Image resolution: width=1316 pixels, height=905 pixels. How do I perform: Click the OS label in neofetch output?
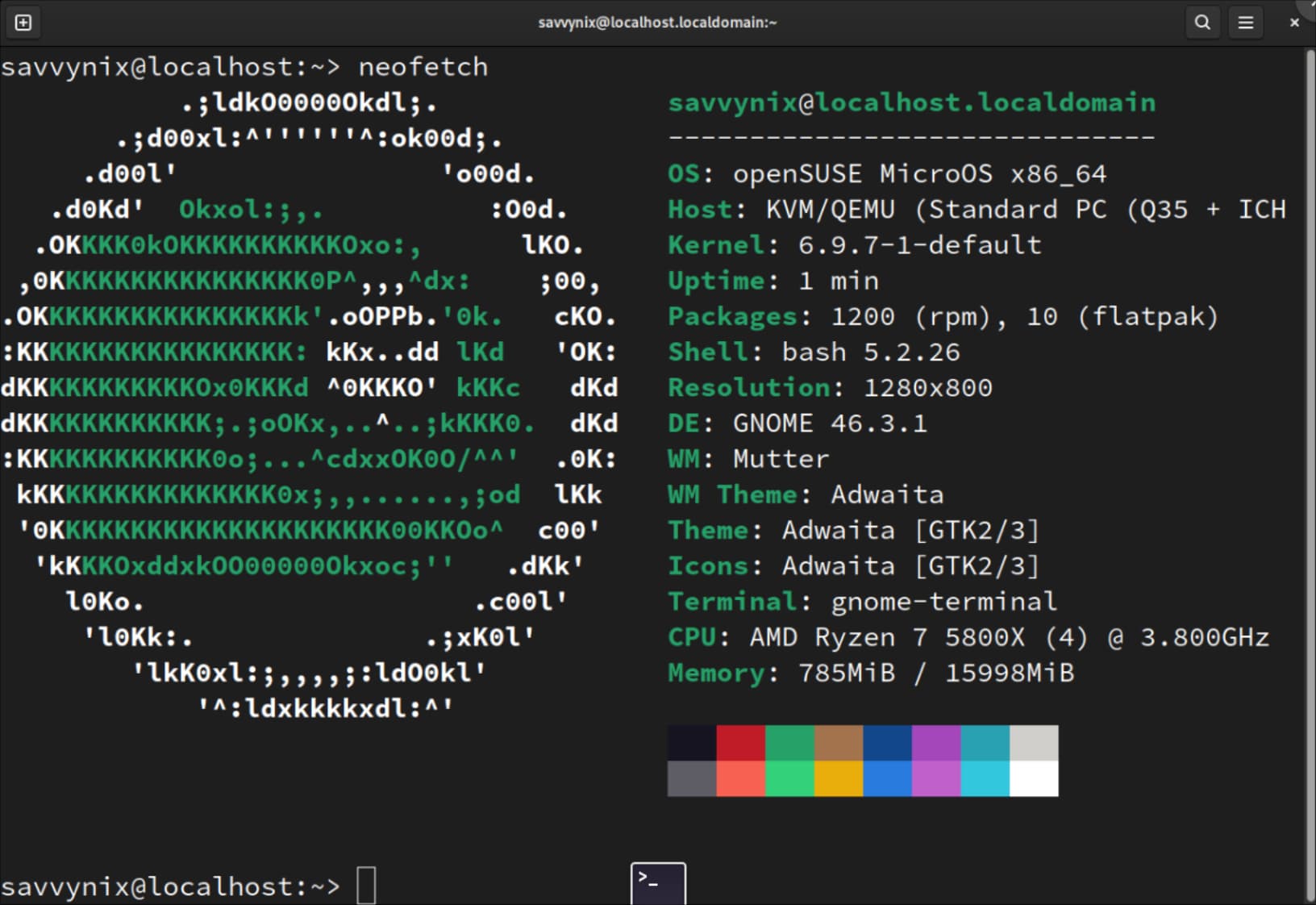[684, 174]
